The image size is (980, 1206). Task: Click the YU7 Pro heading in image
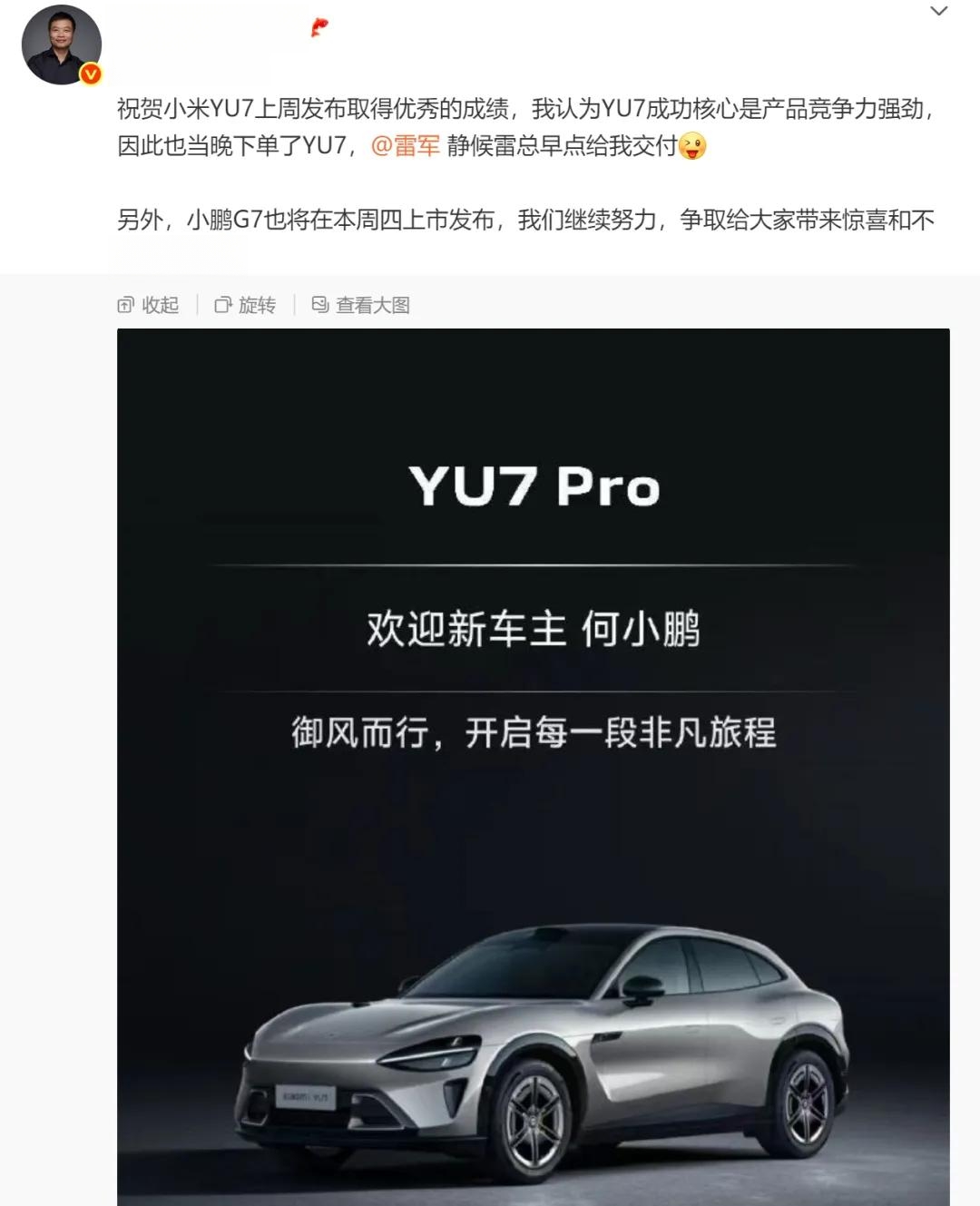[534, 486]
